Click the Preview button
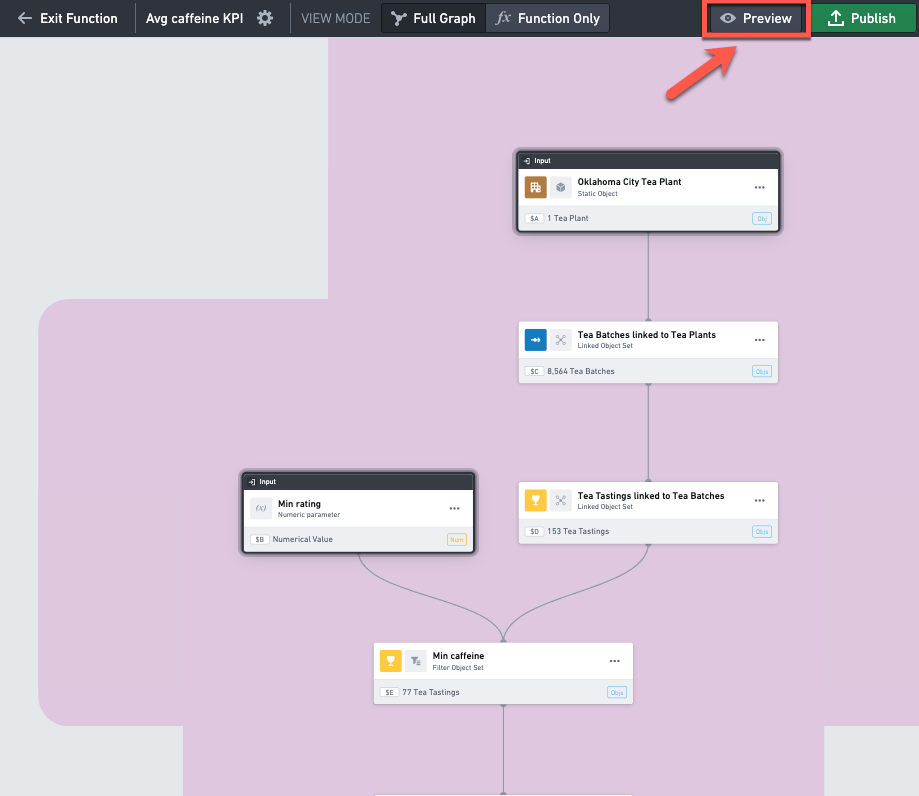The height and width of the screenshot is (796, 919). point(756,18)
